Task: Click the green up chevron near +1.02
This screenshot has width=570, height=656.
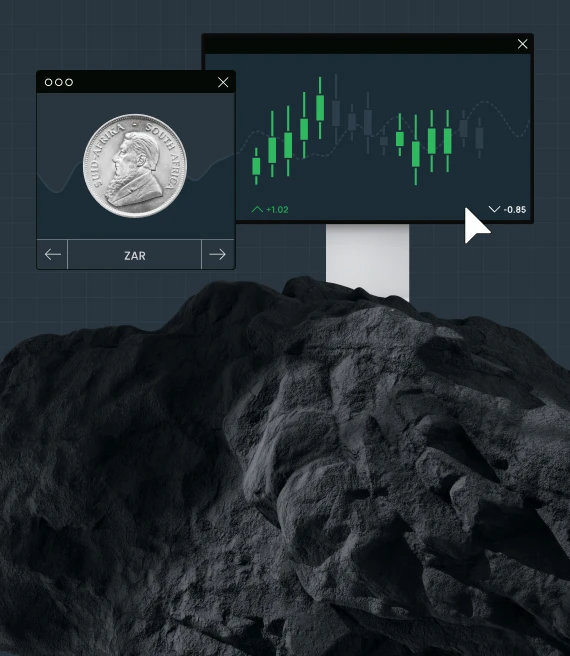Action: tap(257, 209)
